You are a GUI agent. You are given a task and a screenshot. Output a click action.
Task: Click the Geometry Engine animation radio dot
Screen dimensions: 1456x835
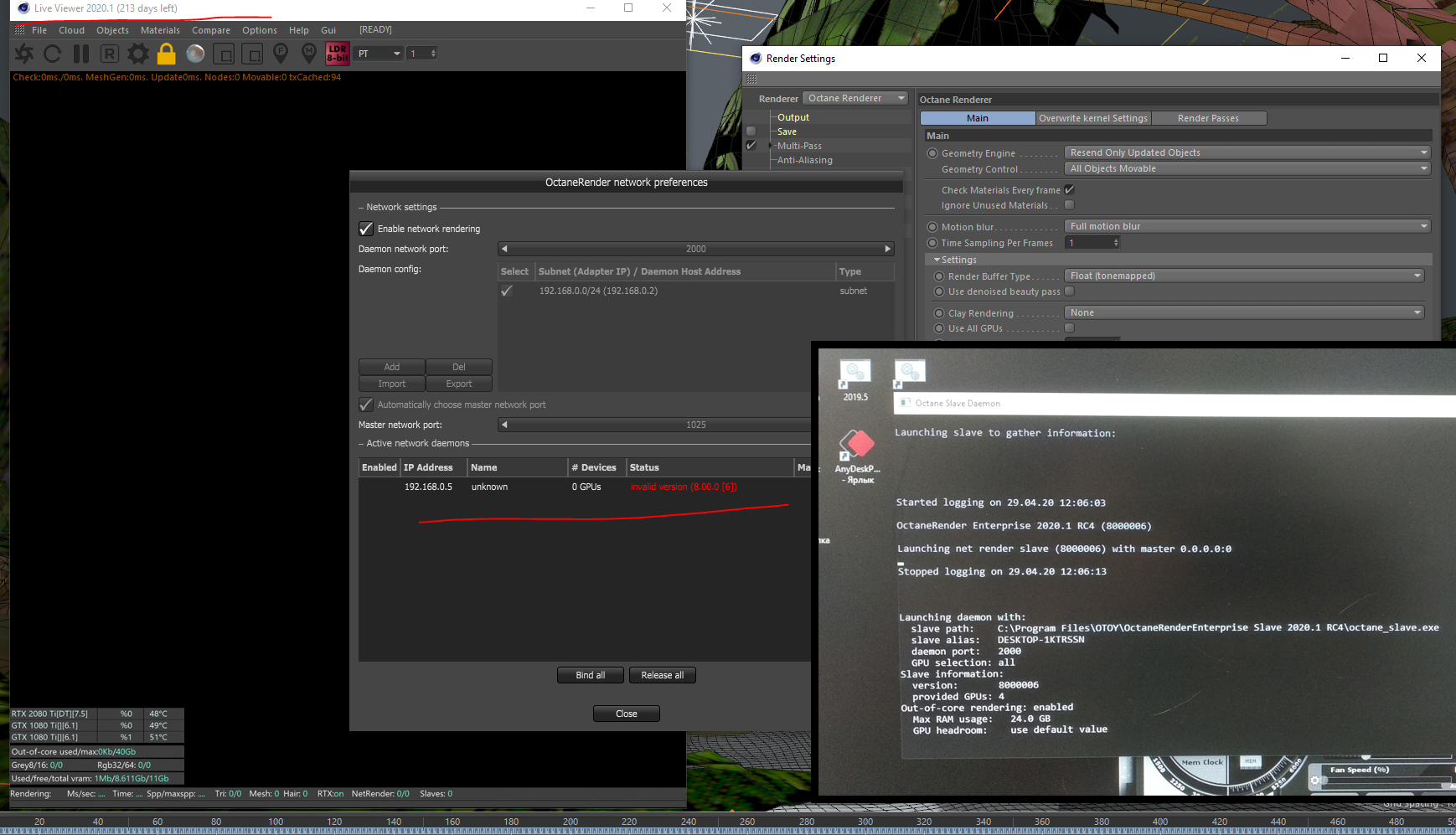click(x=932, y=153)
